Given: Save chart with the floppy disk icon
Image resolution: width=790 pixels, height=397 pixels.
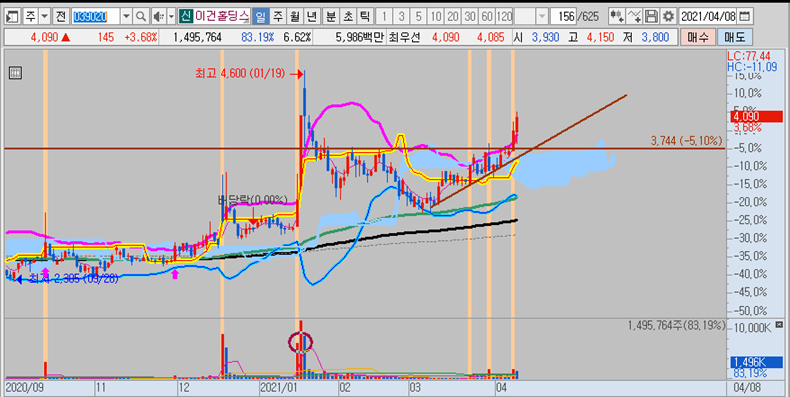Looking at the screenshot, I should click(x=652, y=17).
